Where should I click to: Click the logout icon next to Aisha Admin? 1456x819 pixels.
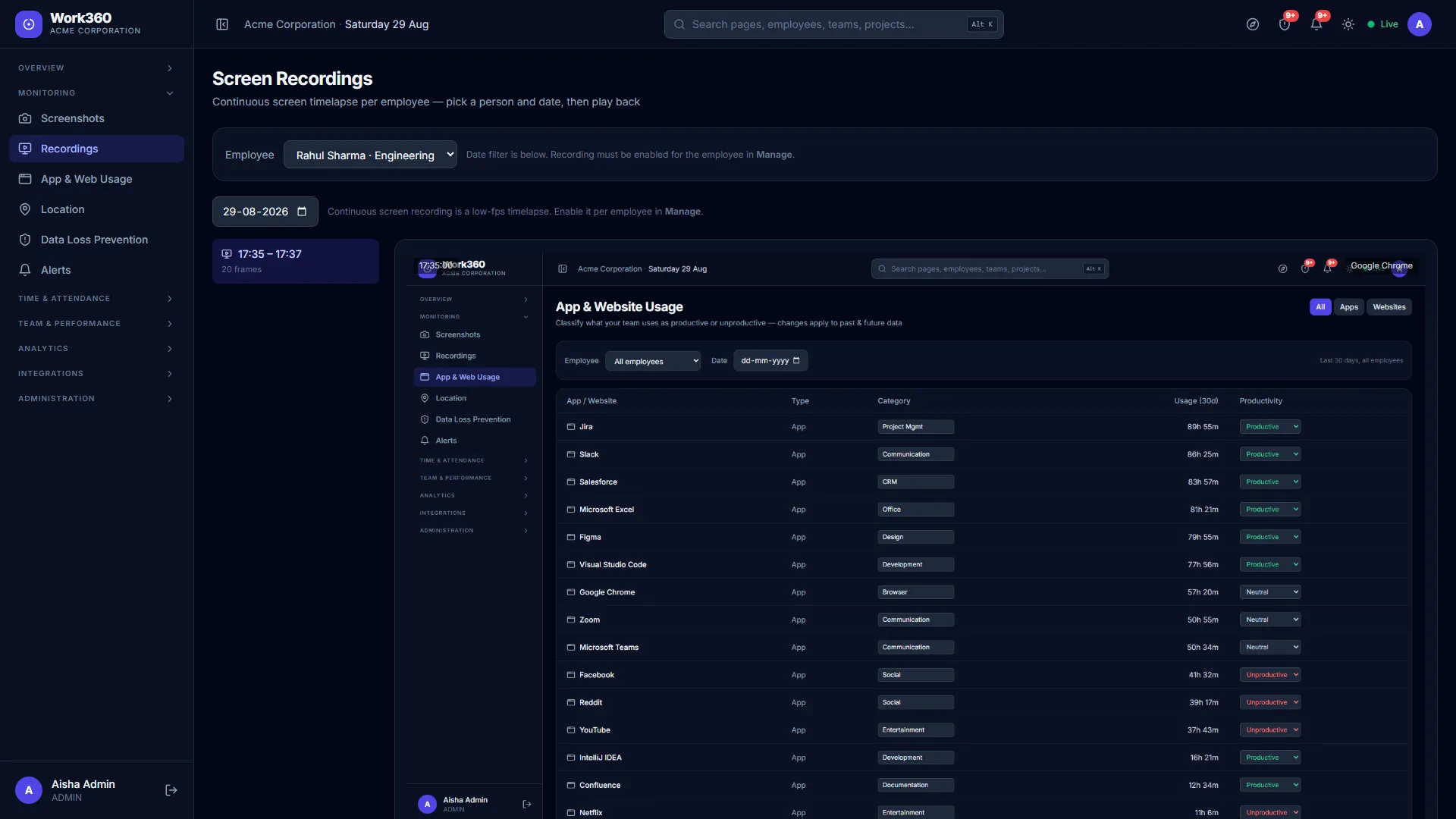pos(171,790)
